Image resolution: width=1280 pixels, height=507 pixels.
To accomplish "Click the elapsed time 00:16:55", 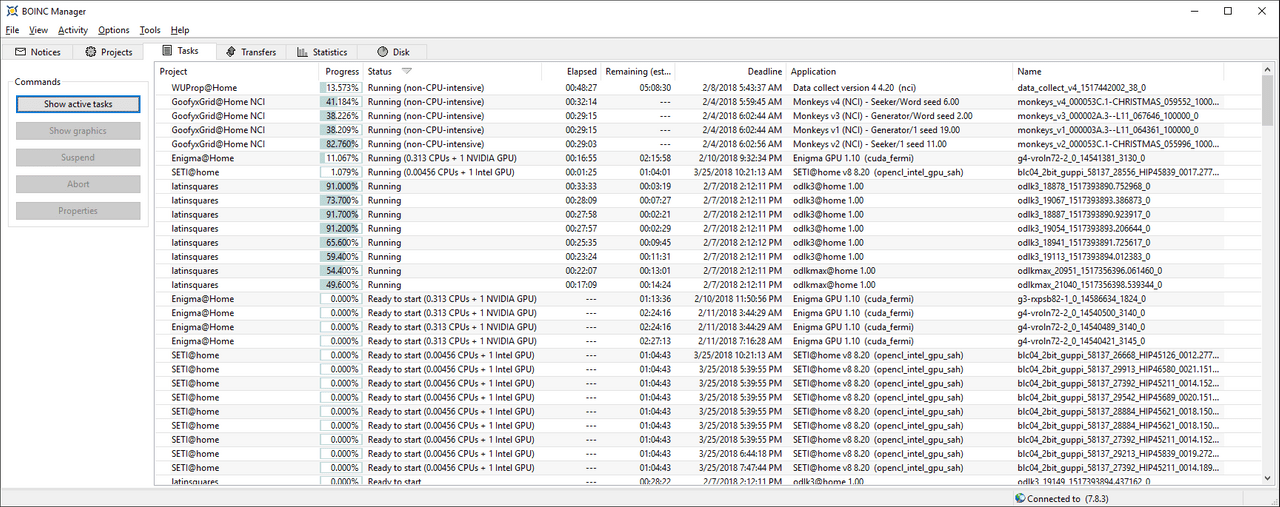I will [x=581, y=158].
